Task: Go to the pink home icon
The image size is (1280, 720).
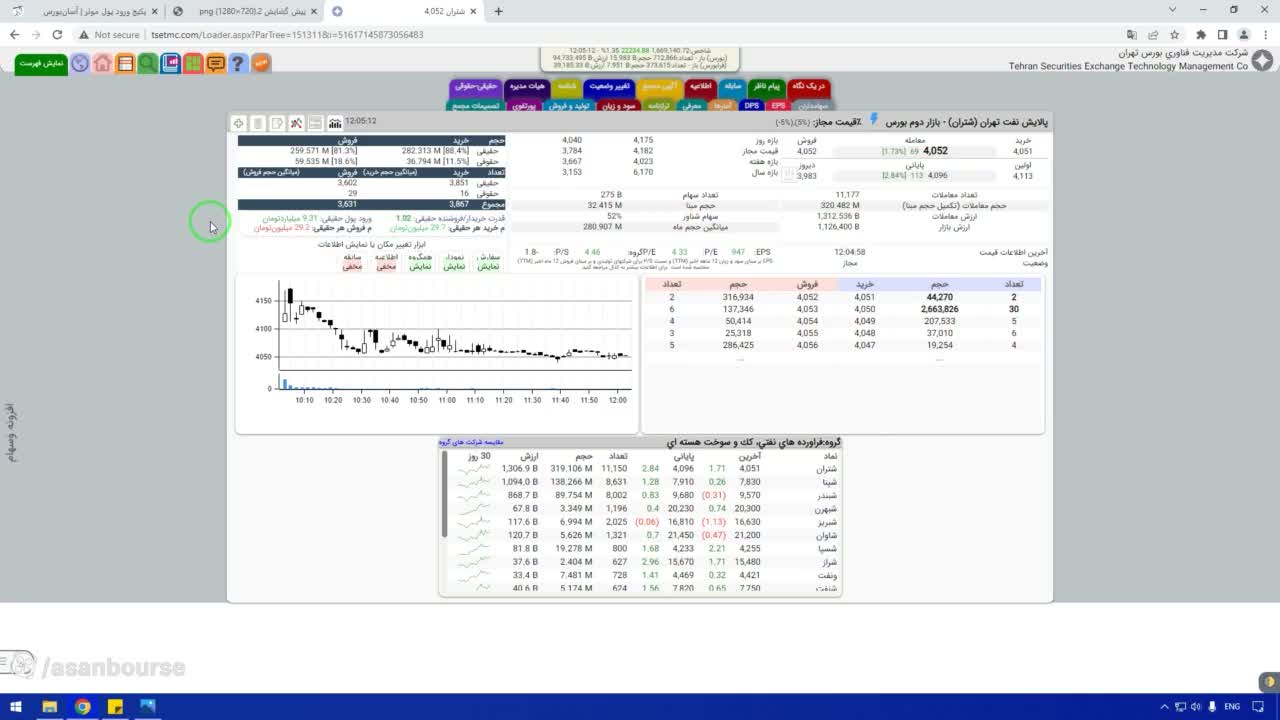Action: point(102,64)
